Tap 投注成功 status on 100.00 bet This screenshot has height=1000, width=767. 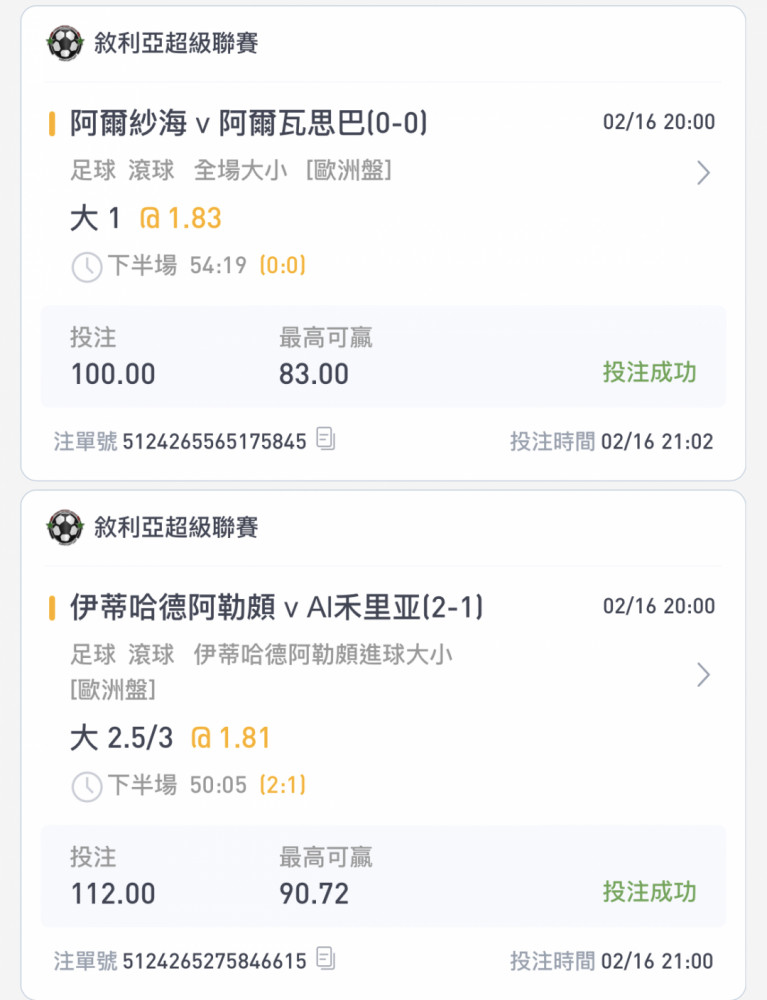point(650,372)
